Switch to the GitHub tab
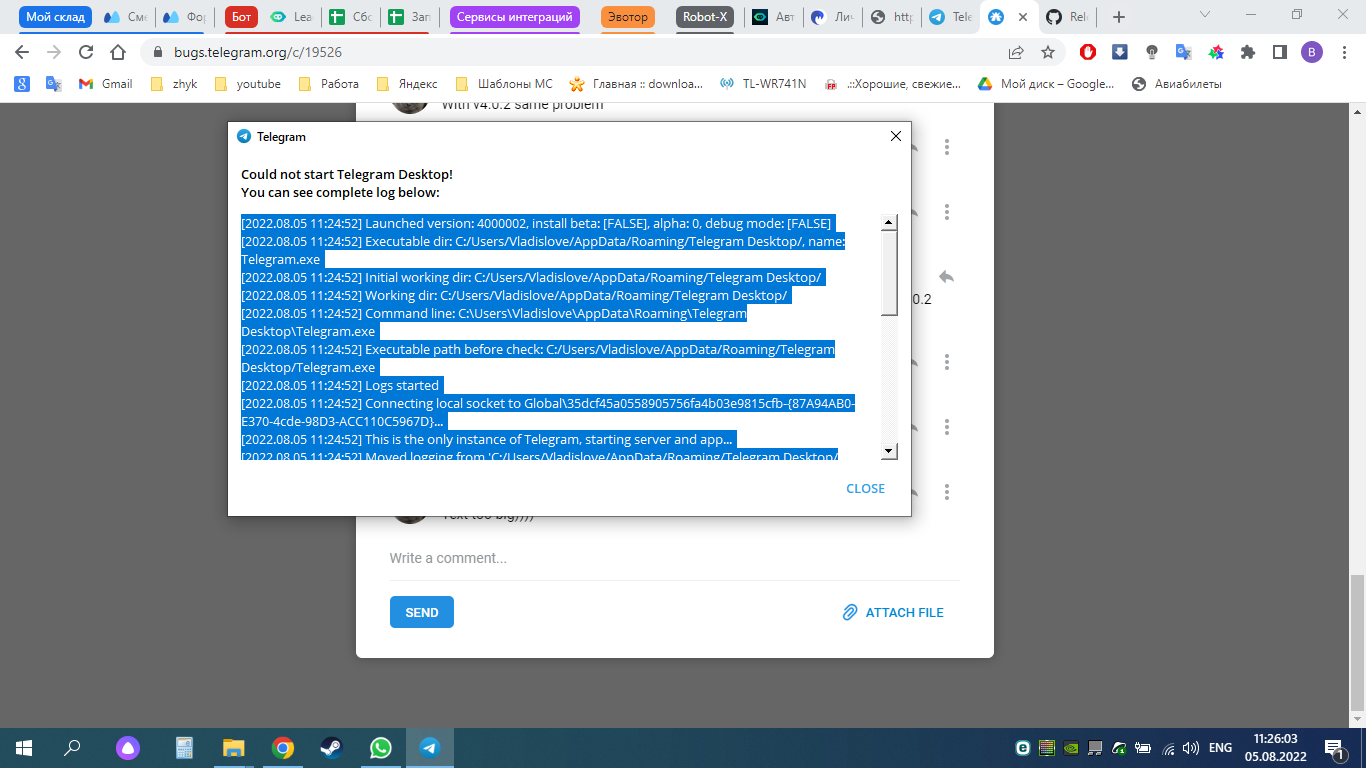Screen dimensions: 1366x768 pyautogui.click(x=1067, y=17)
